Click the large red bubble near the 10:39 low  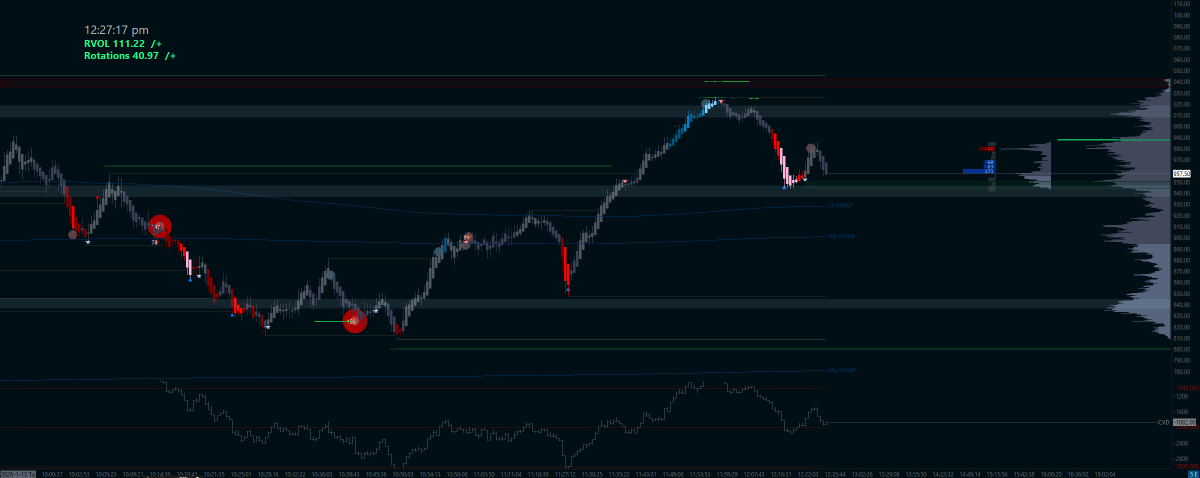tap(355, 321)
